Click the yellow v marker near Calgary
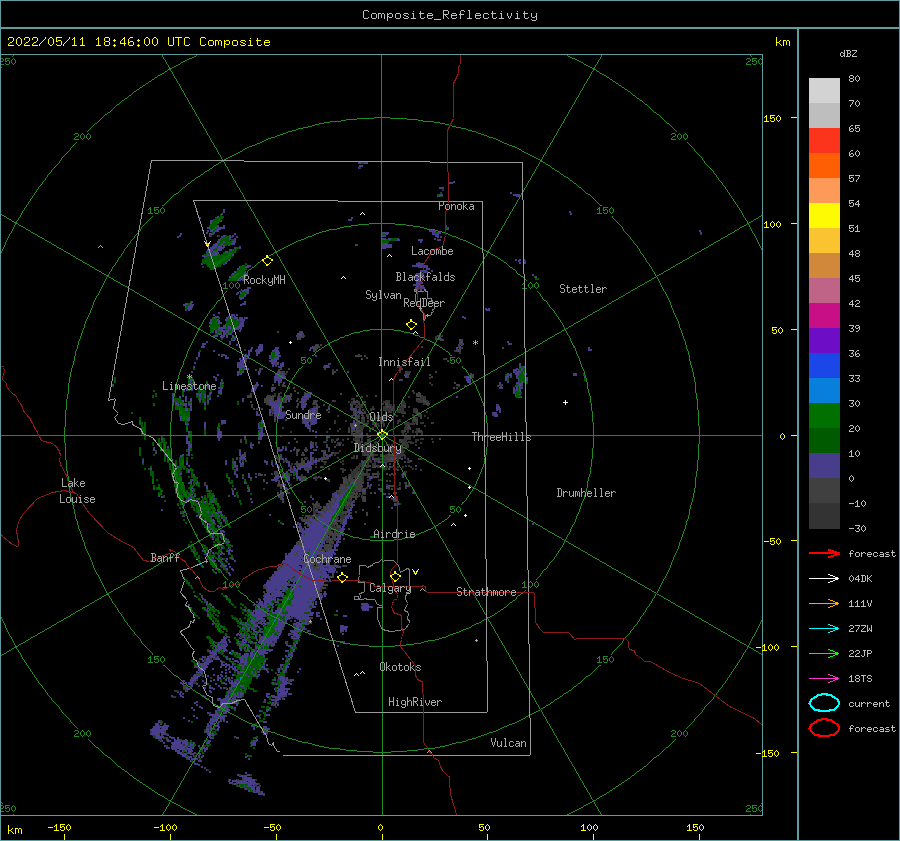This screenshot has width=900, height=841. 415,572
